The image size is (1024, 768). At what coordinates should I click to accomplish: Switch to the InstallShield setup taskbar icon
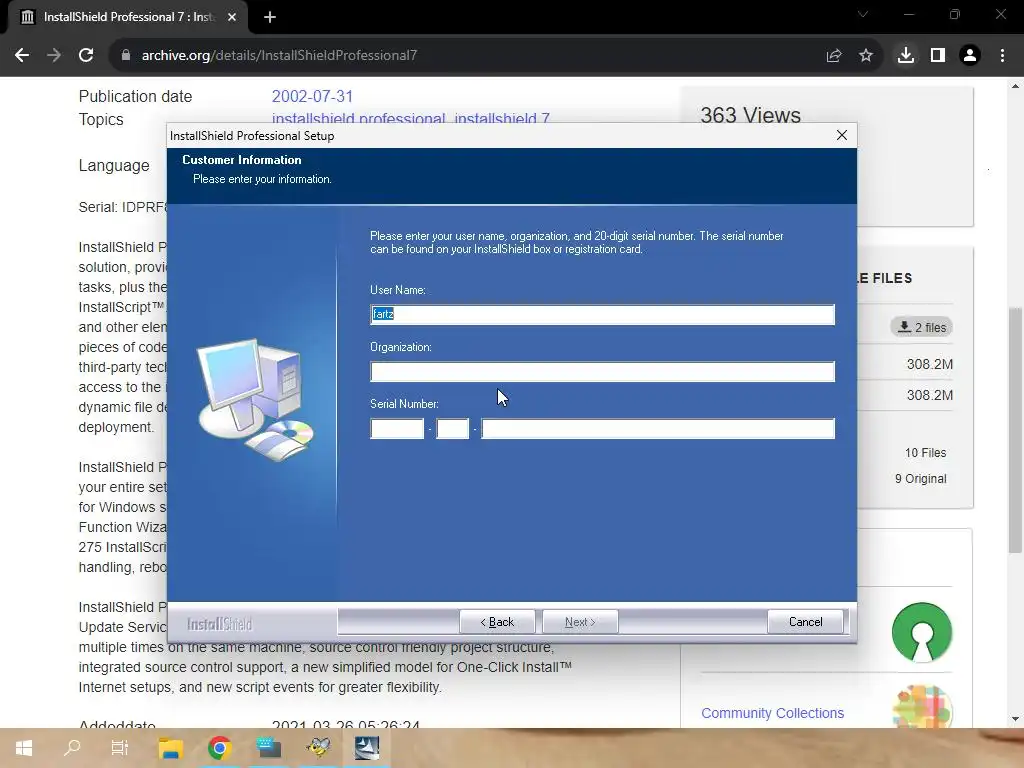point(367,748)
